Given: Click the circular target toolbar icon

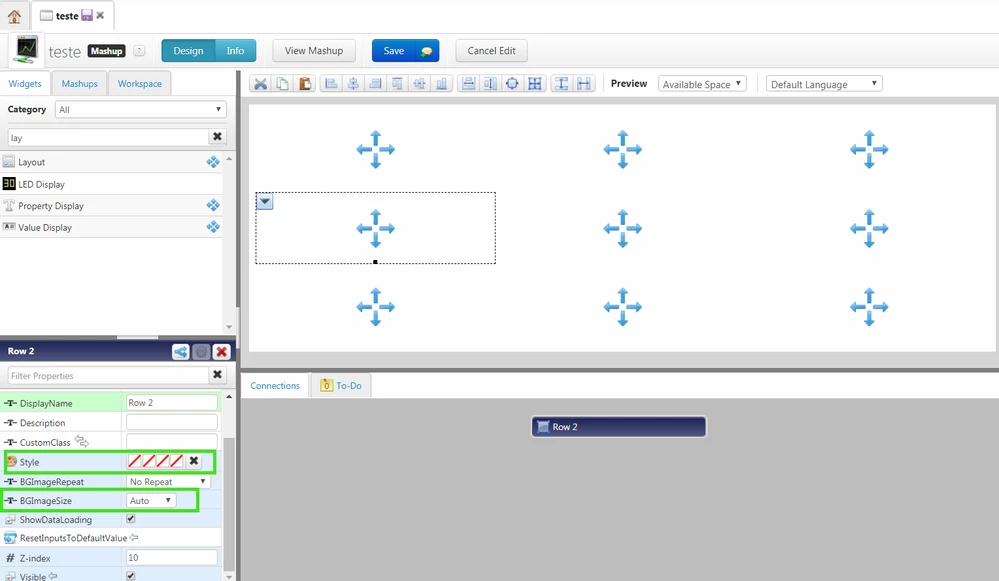Looking at the screenshot, I should point(512,83).
